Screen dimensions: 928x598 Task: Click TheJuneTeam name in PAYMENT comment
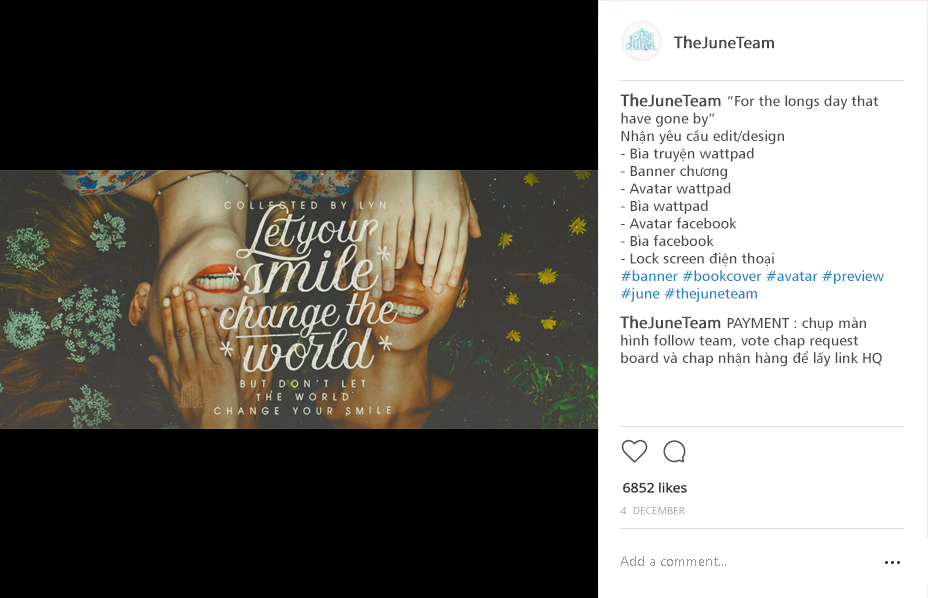click(x=671, y=323)
